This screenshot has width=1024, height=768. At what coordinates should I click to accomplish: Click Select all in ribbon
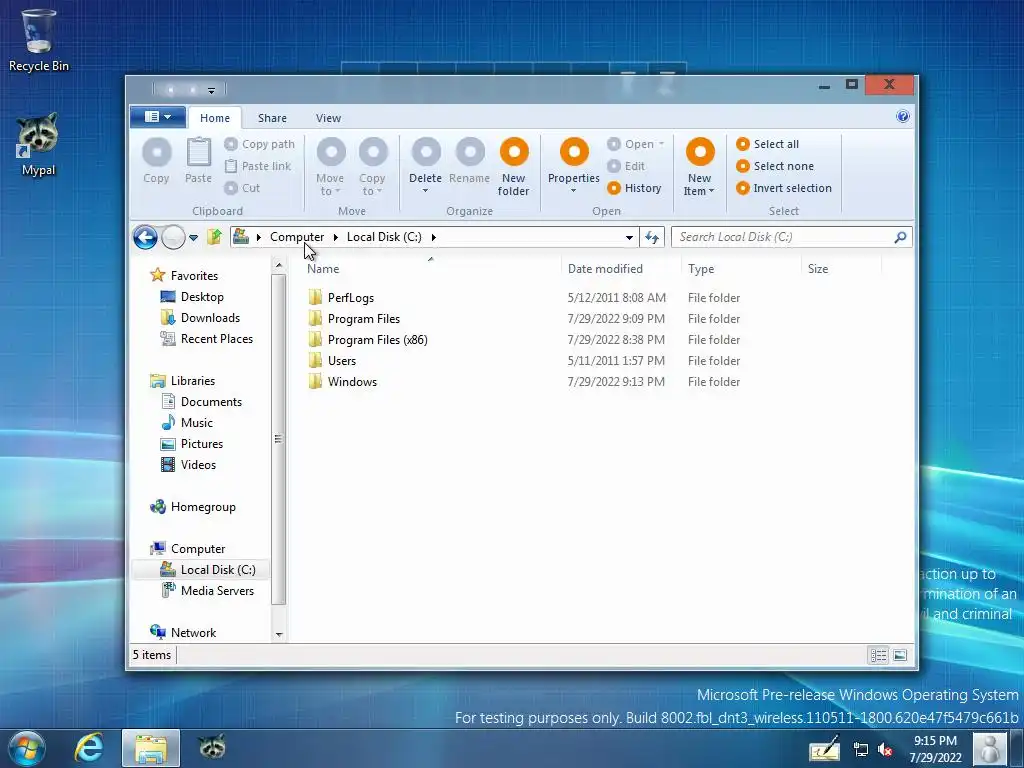[x=767, y=144]
